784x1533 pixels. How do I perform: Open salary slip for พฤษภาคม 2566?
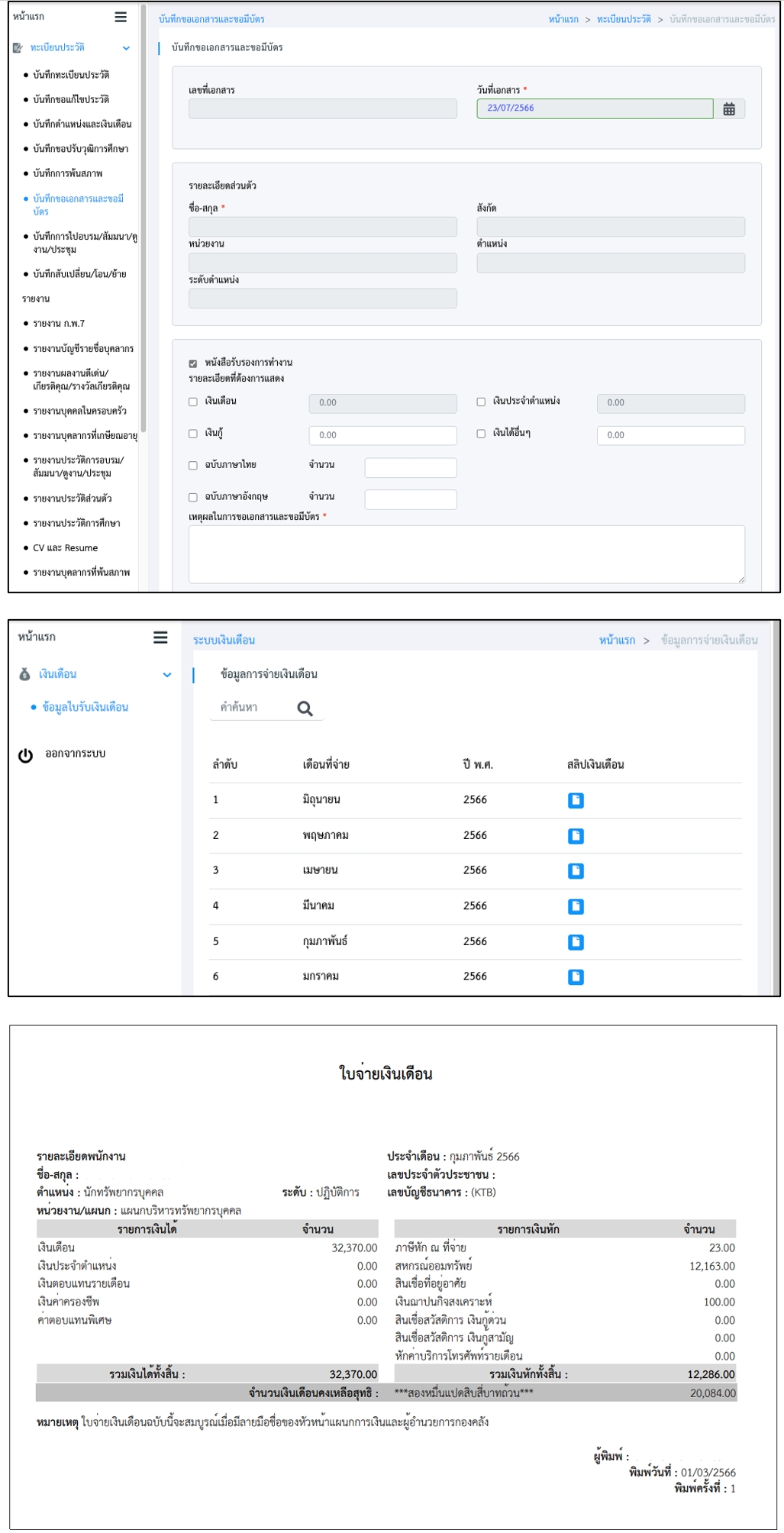pos(576,836)
